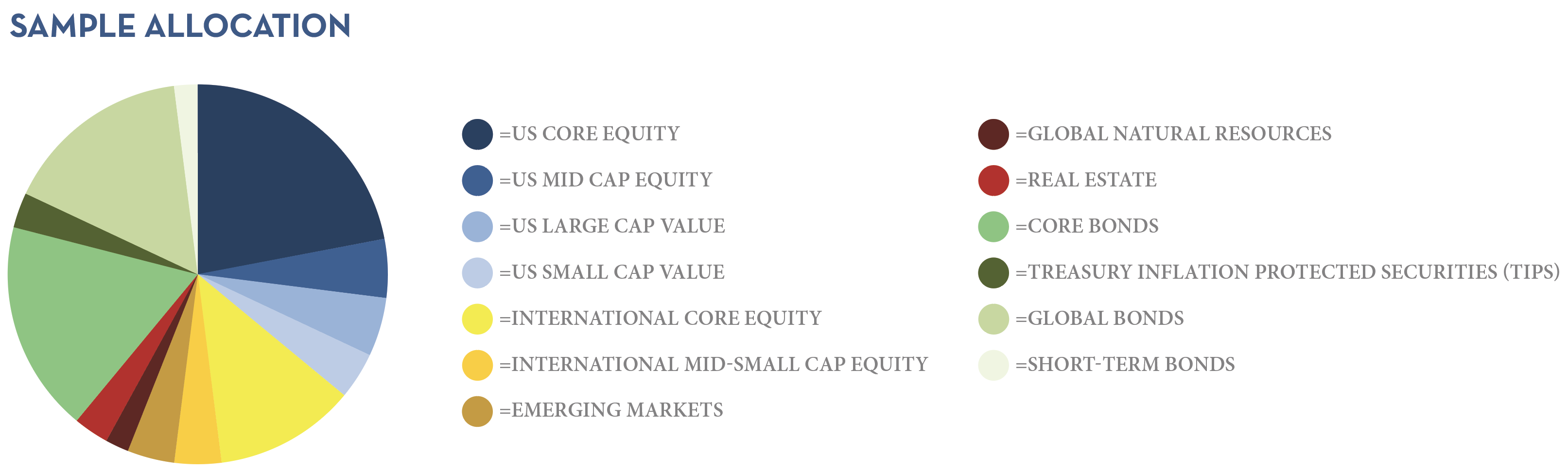Click the red Real Estate legend circle

click(x=993, y=181)
